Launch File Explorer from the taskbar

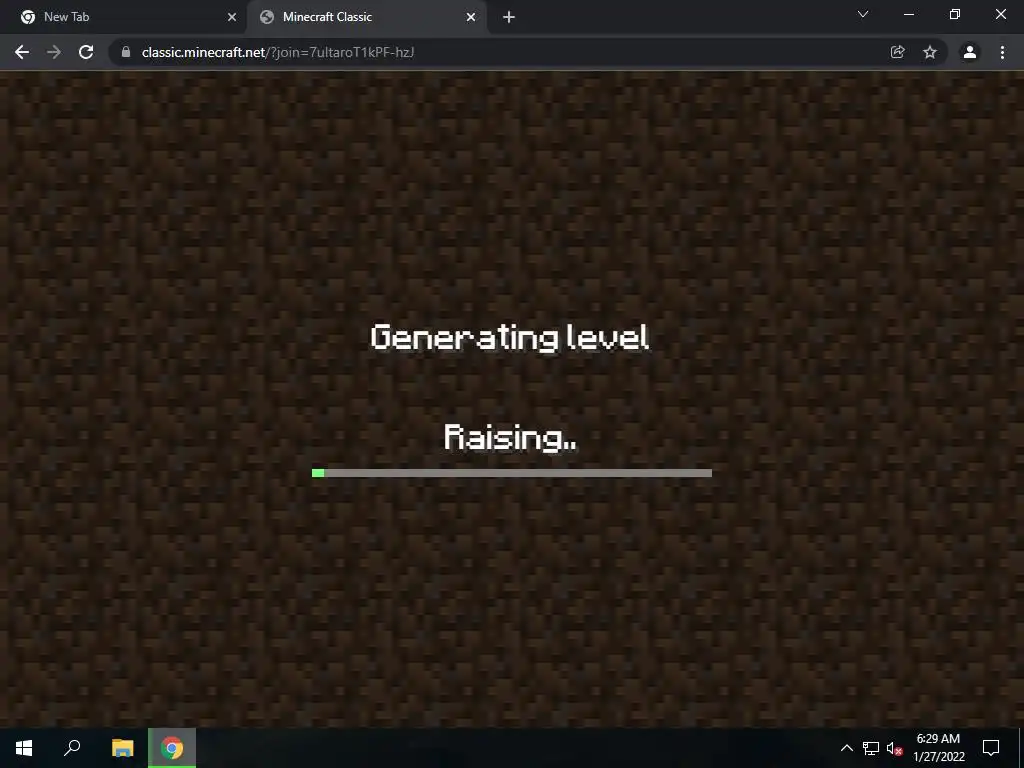click(x=122, y=748)
